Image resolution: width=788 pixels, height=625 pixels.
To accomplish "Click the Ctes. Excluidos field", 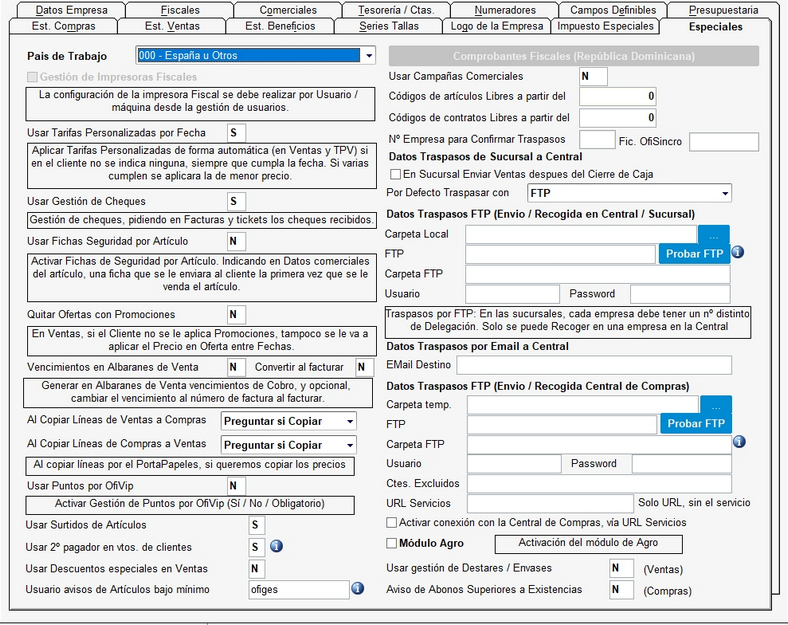I will tap(600, 484).
